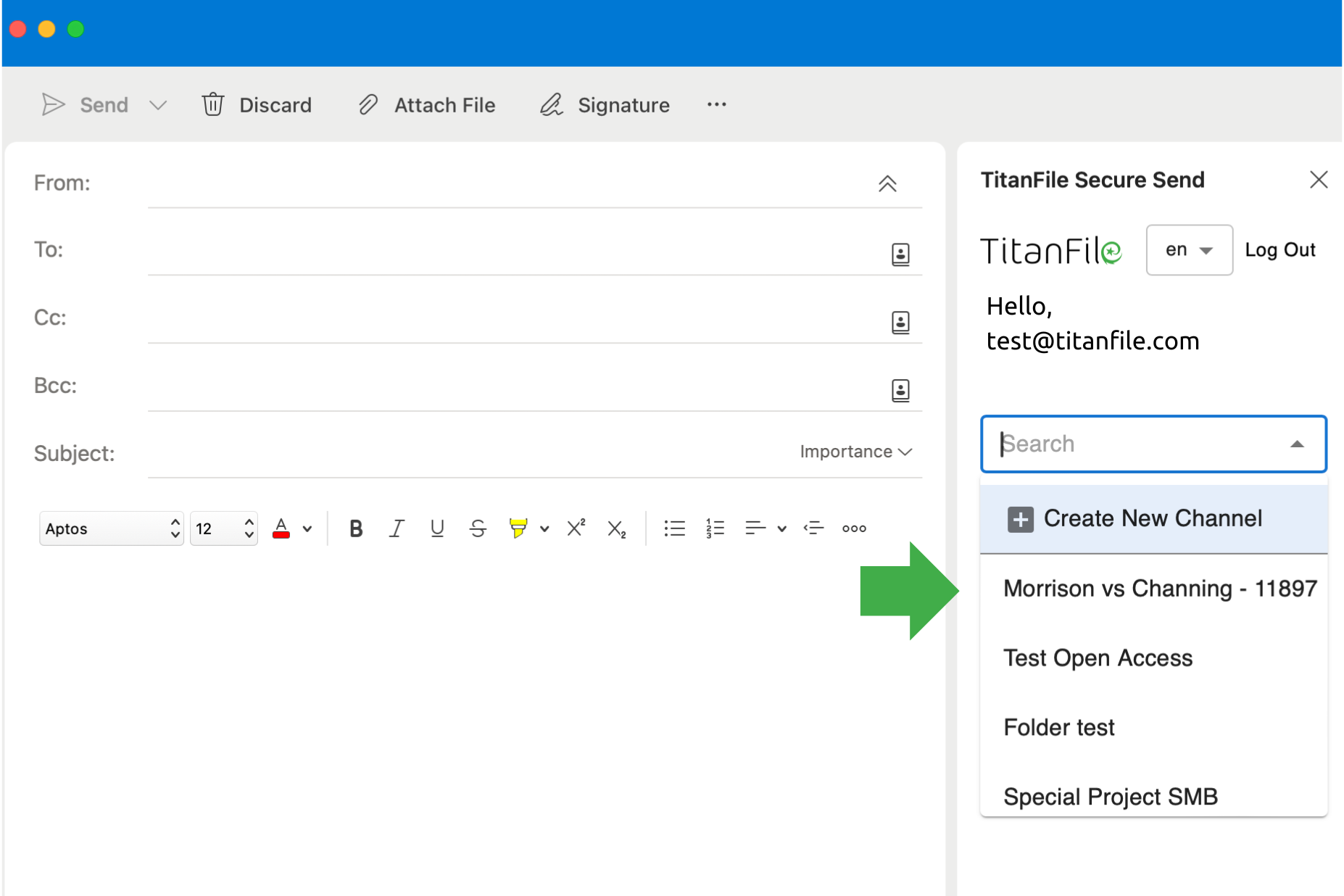Toggle italic formatting
Image resolution: width=1344 pixels, height=896 pixels.
coord(397,528)
